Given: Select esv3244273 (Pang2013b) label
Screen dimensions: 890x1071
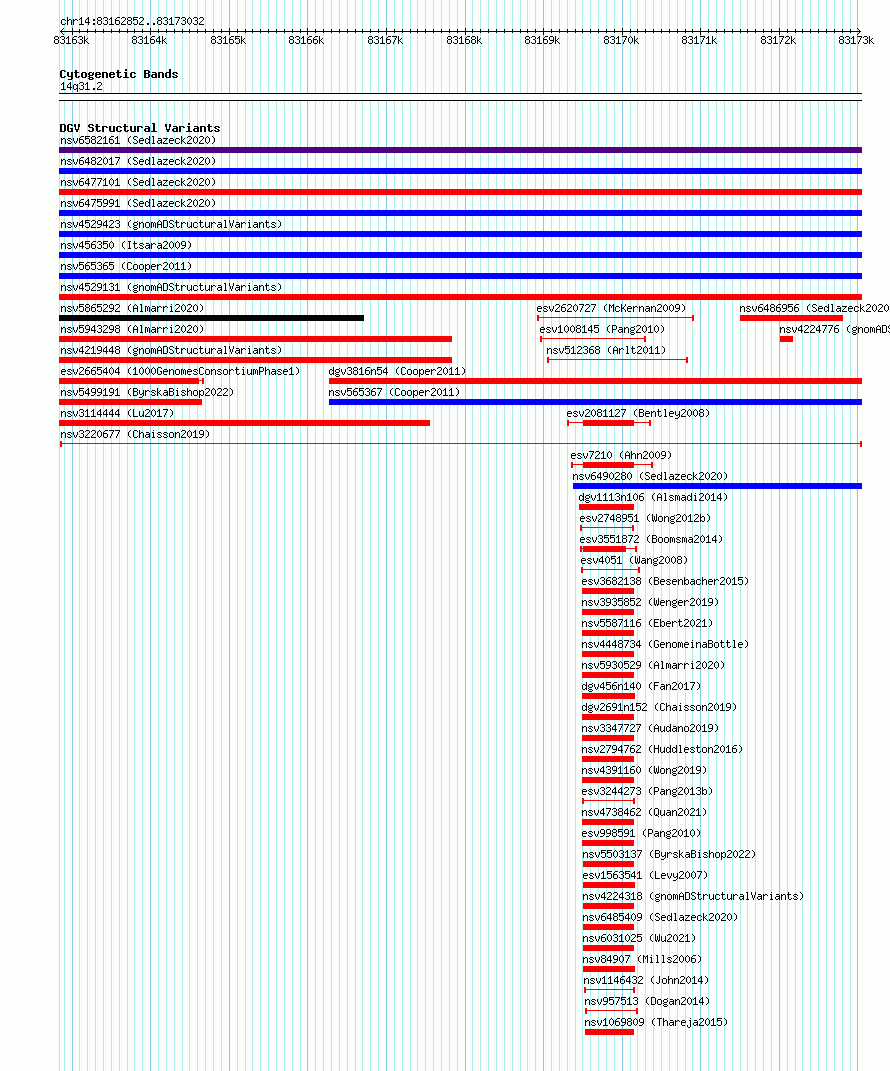Looking at the screenshot, I should pos(647,792).
